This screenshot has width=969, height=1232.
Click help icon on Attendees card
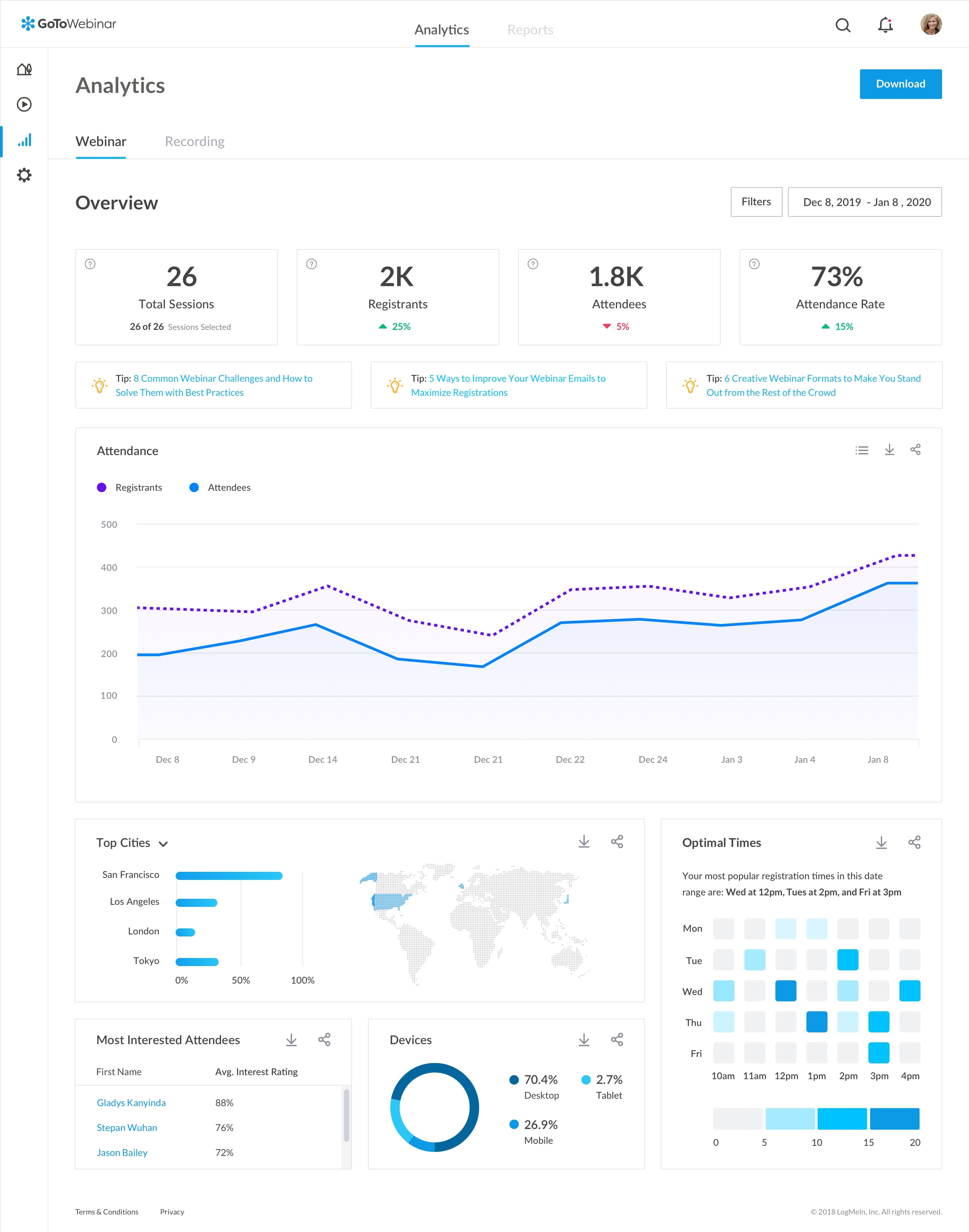[x=533, y=264]
